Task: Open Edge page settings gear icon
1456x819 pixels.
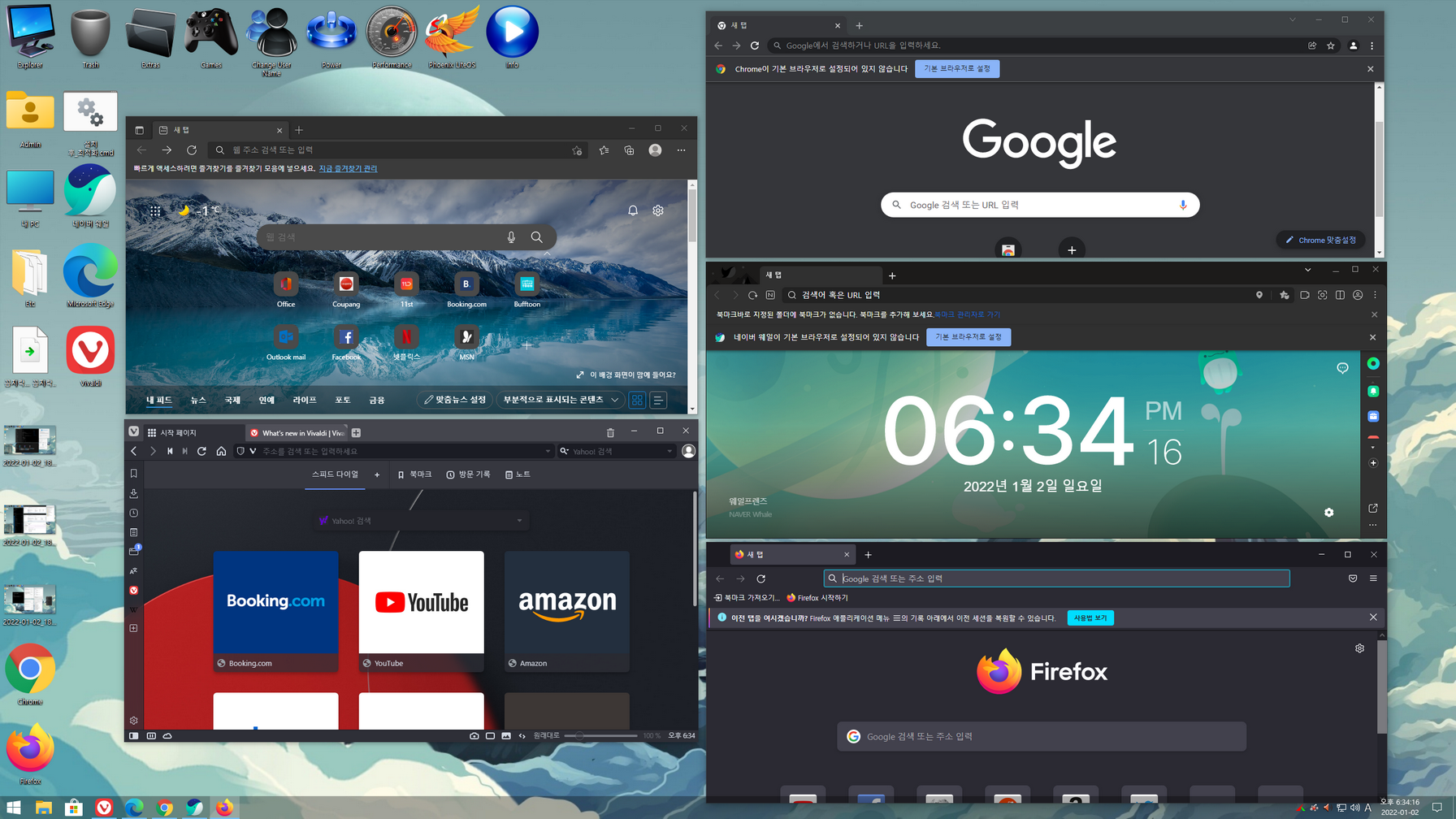Action: (658, 210)
